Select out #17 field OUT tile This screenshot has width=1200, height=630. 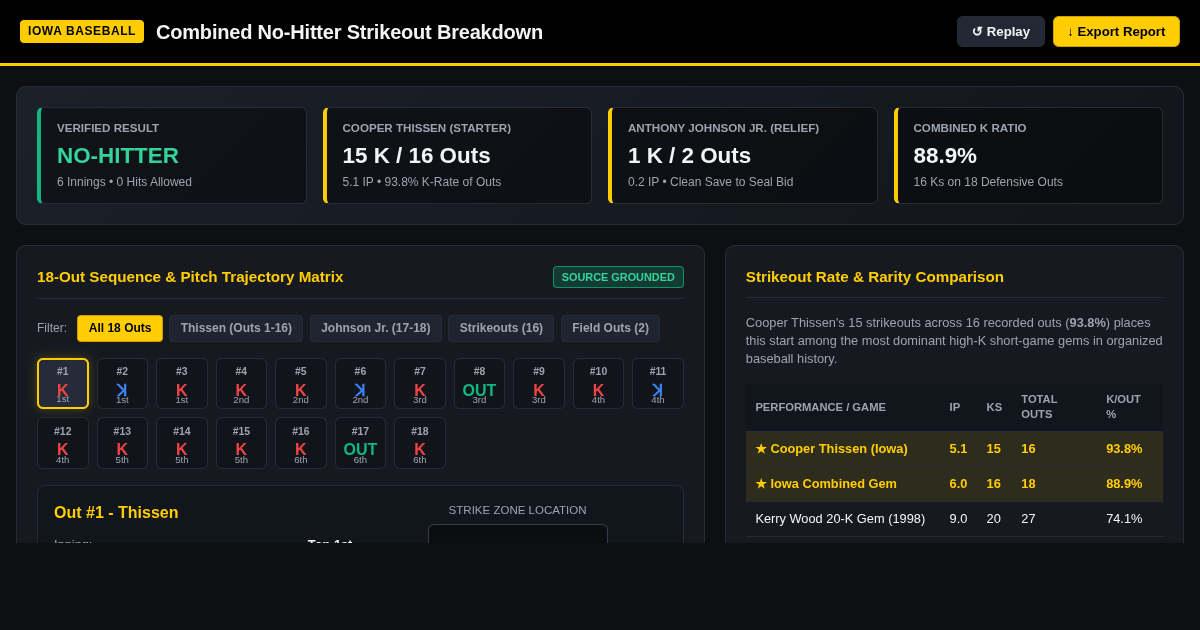click(360, 444)
